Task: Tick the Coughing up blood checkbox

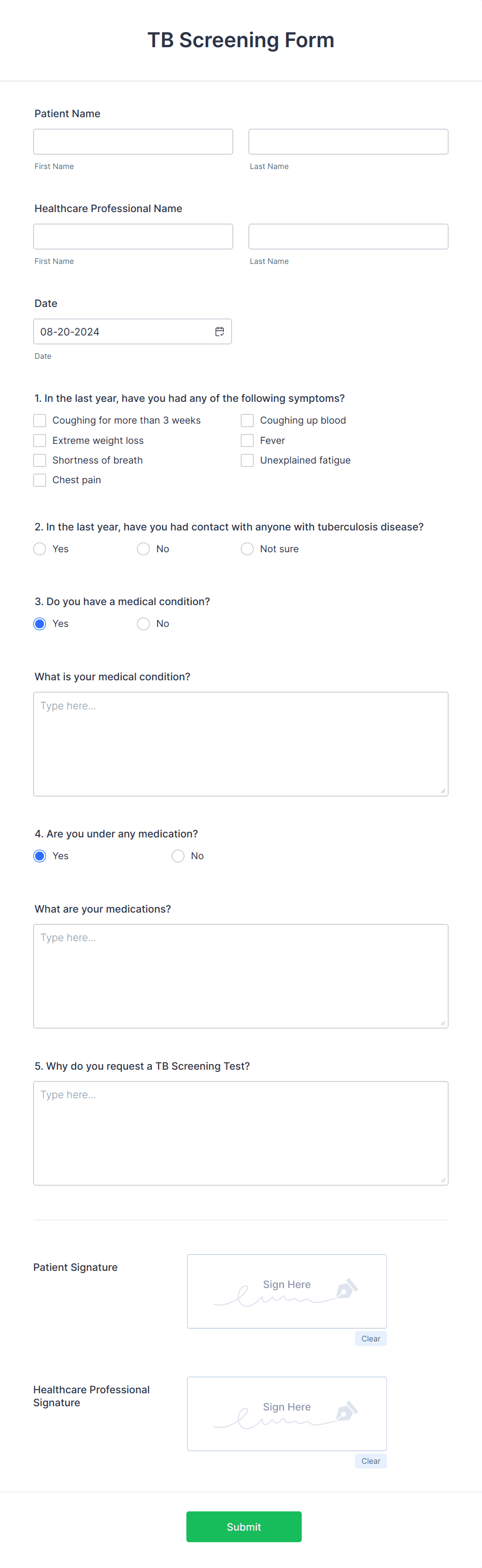Action: pos(247,420)
